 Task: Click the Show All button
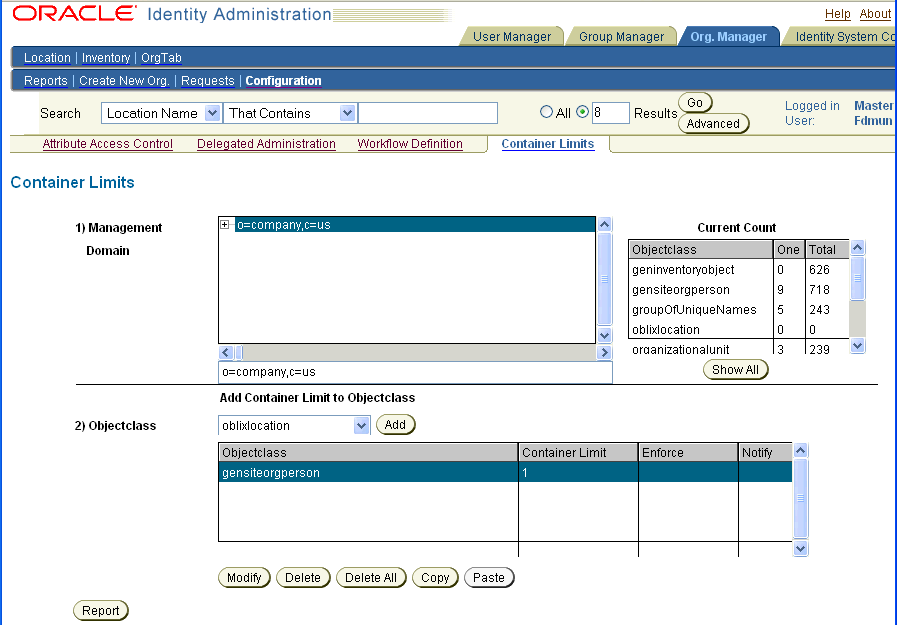736,369
